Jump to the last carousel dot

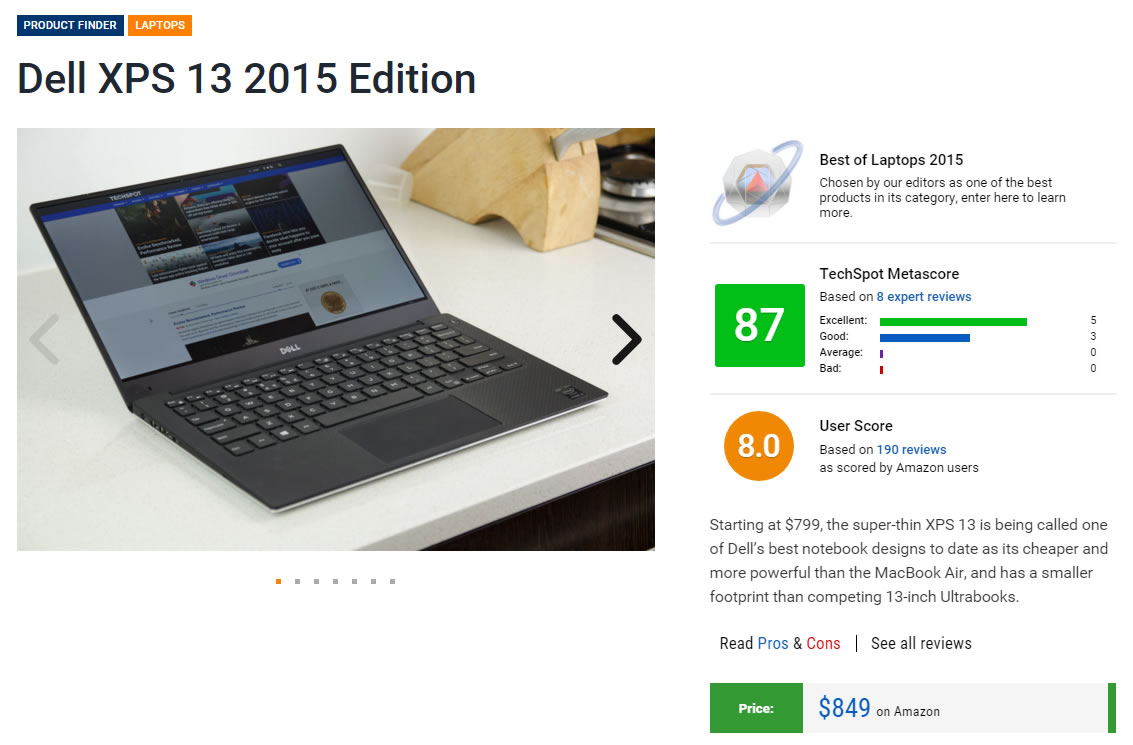(x=392, y=581)
